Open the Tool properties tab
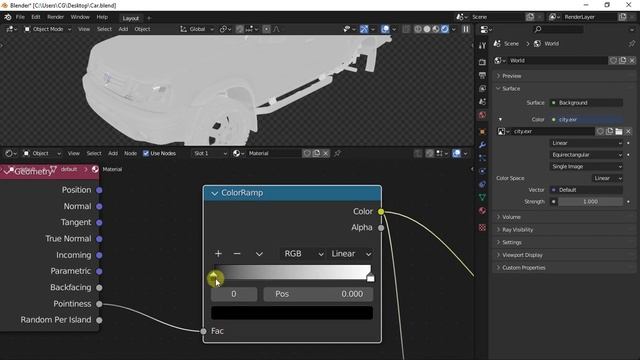 pyautogui.click(x=482, y=46)
